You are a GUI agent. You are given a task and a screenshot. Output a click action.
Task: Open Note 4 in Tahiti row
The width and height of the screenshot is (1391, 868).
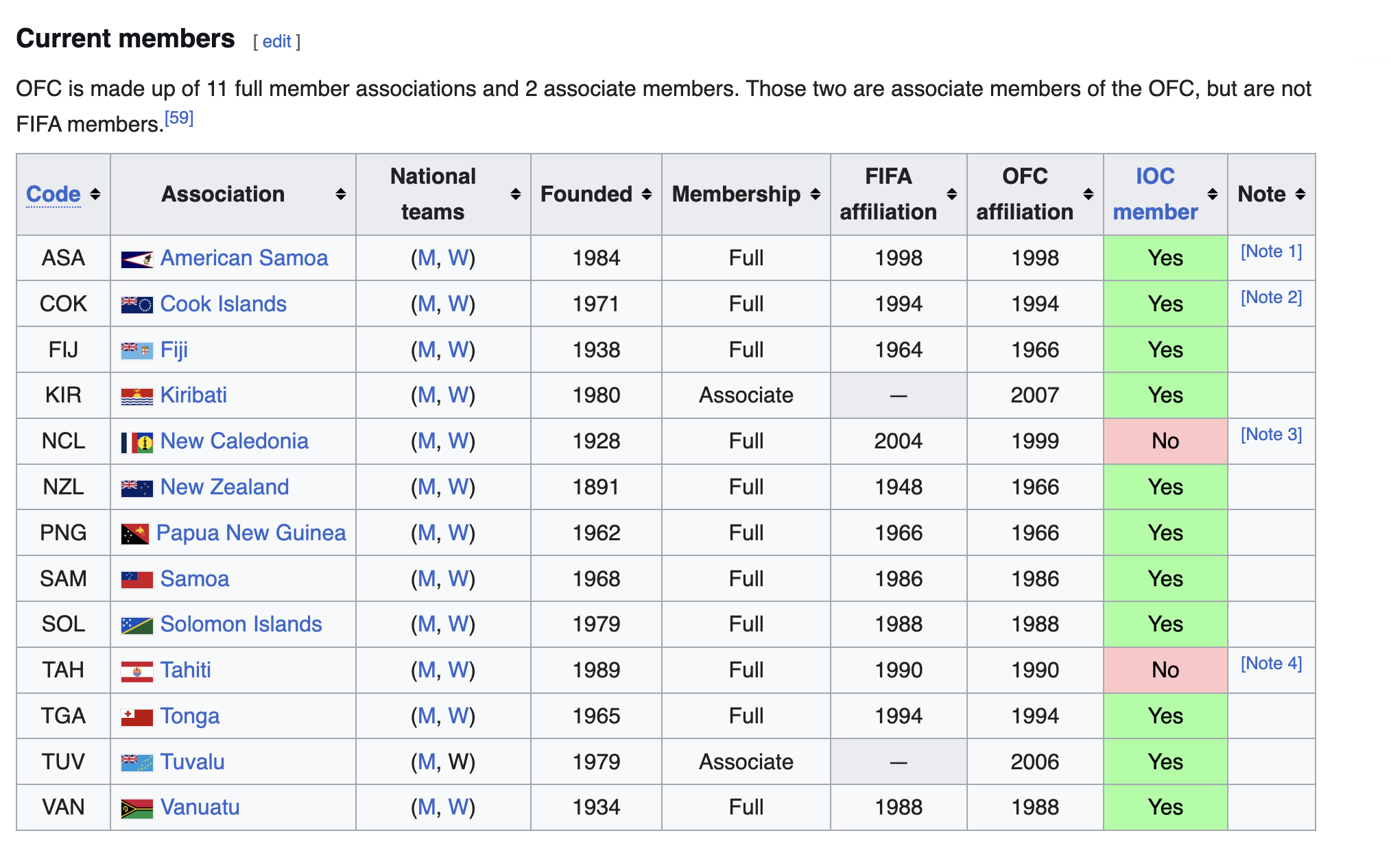[x=1272, y=664]
